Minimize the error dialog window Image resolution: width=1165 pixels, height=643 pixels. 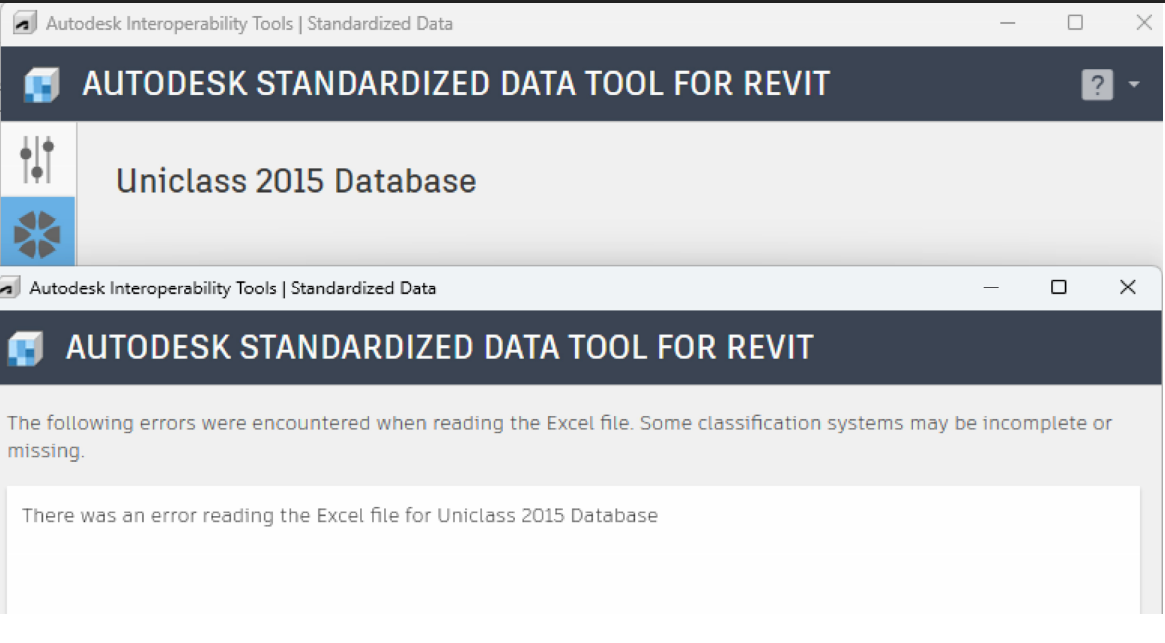click(x=992, y=288)
